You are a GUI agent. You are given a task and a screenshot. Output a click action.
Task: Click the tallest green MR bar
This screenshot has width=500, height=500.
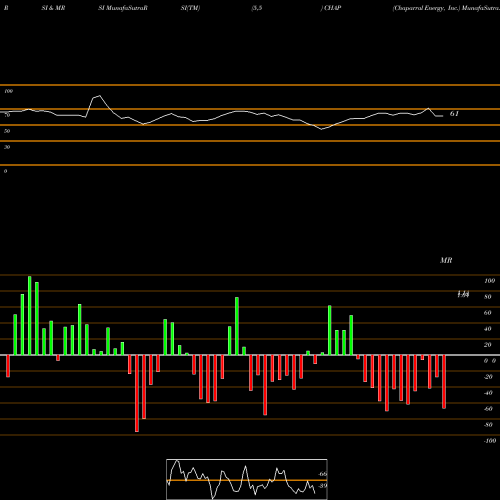(30, 315)
